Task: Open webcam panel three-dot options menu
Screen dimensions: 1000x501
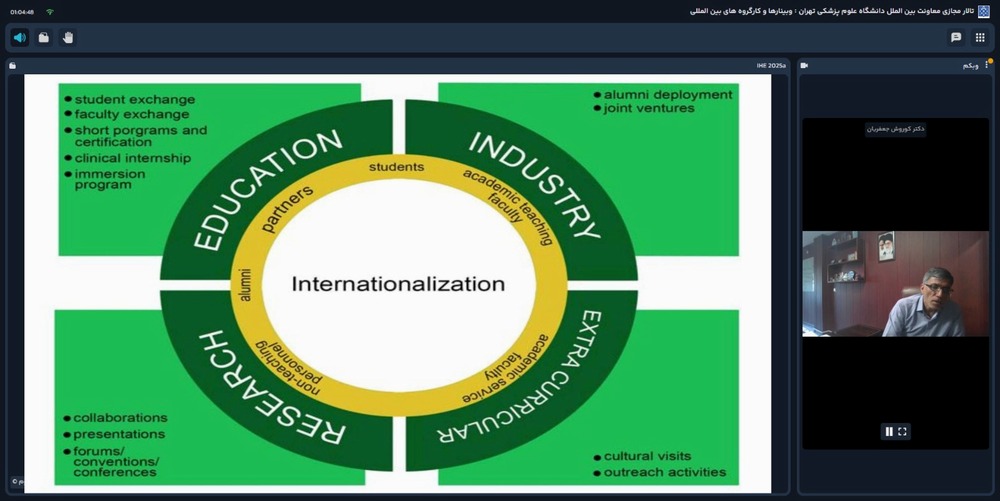Action: coord(987,66)
